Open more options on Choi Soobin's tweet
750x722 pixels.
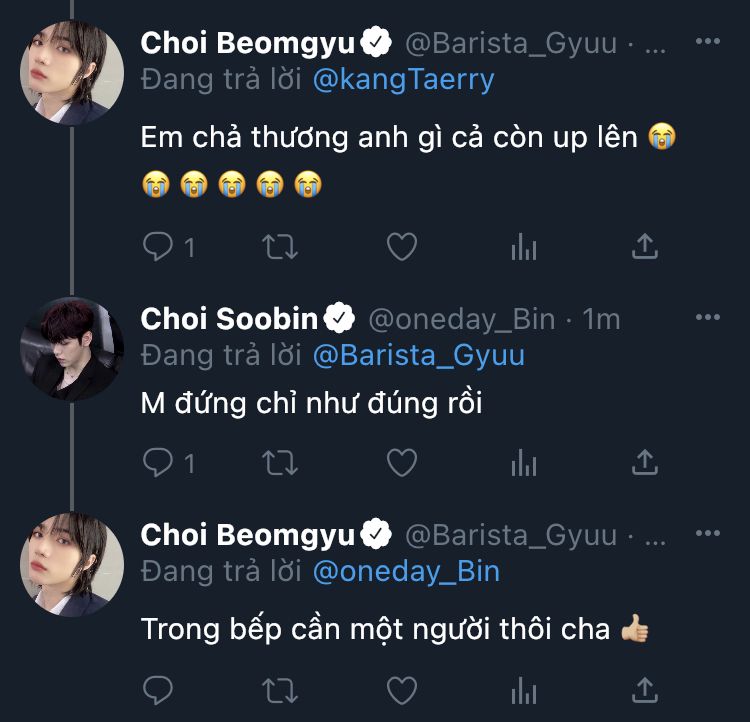click(707, 318)
